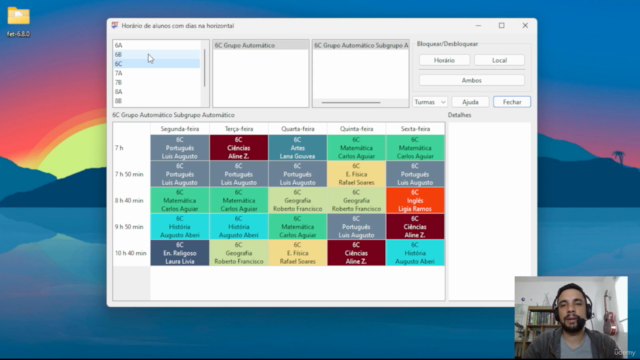The image size is (640, 360).
Task: Select class 6B in the list
Action: pos(157,54)
